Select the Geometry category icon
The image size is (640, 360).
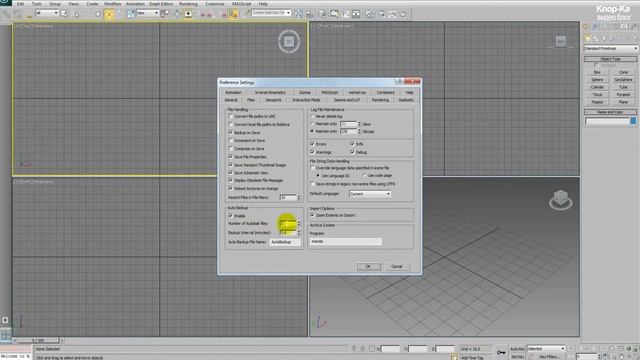click(x=588, y=39)
